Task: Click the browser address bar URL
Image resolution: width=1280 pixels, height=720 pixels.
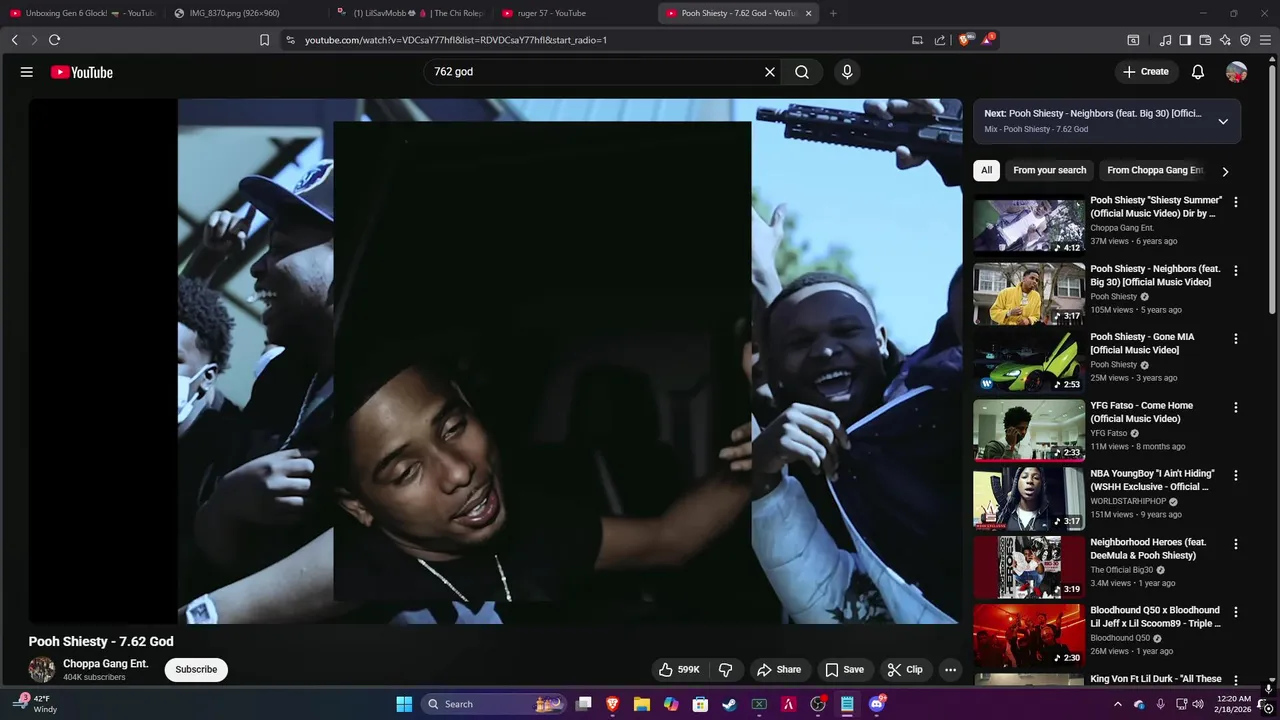Action: pos(456,40)
